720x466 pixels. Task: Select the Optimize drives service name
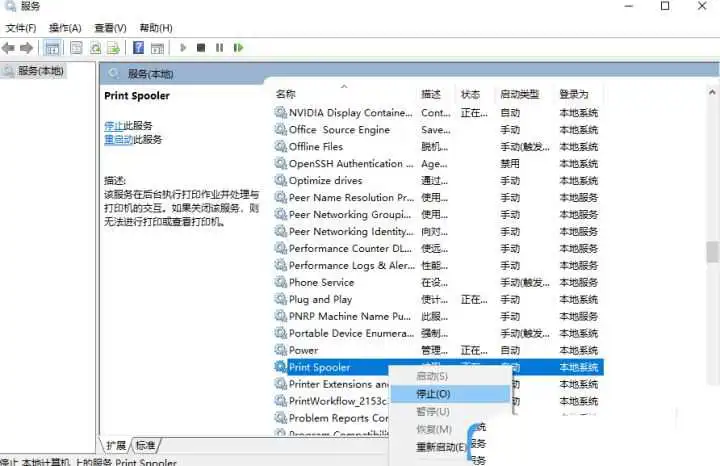[x=326, y=180]
